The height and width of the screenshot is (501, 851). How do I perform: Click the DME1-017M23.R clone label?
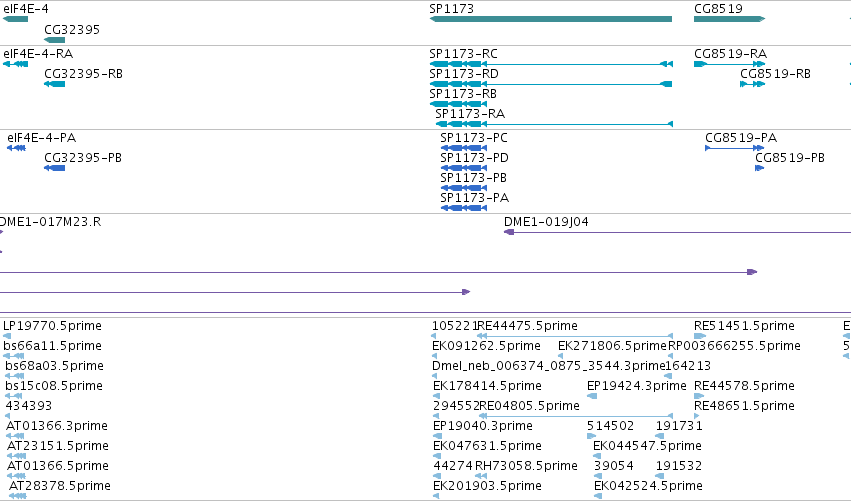coord(50,222)
